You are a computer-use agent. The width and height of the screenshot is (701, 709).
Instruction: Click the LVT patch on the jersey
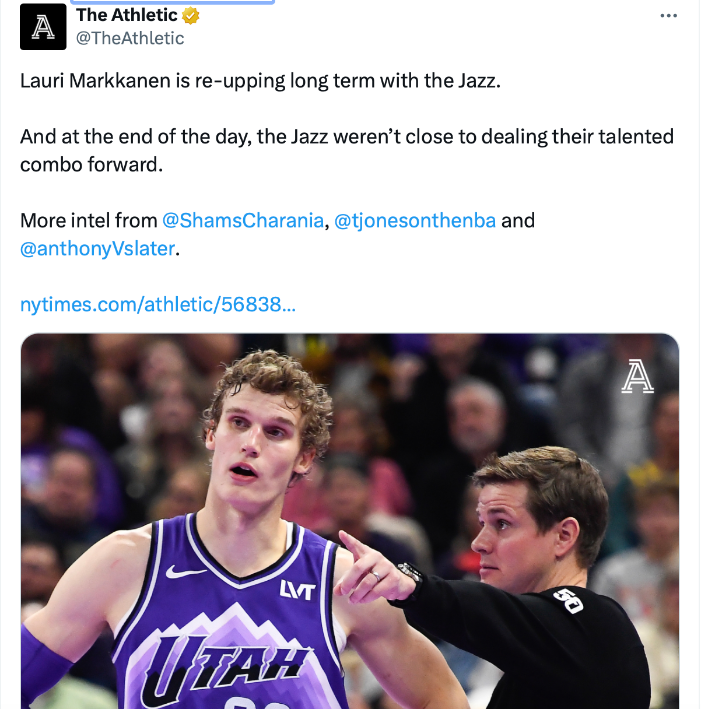pos(297,590)
